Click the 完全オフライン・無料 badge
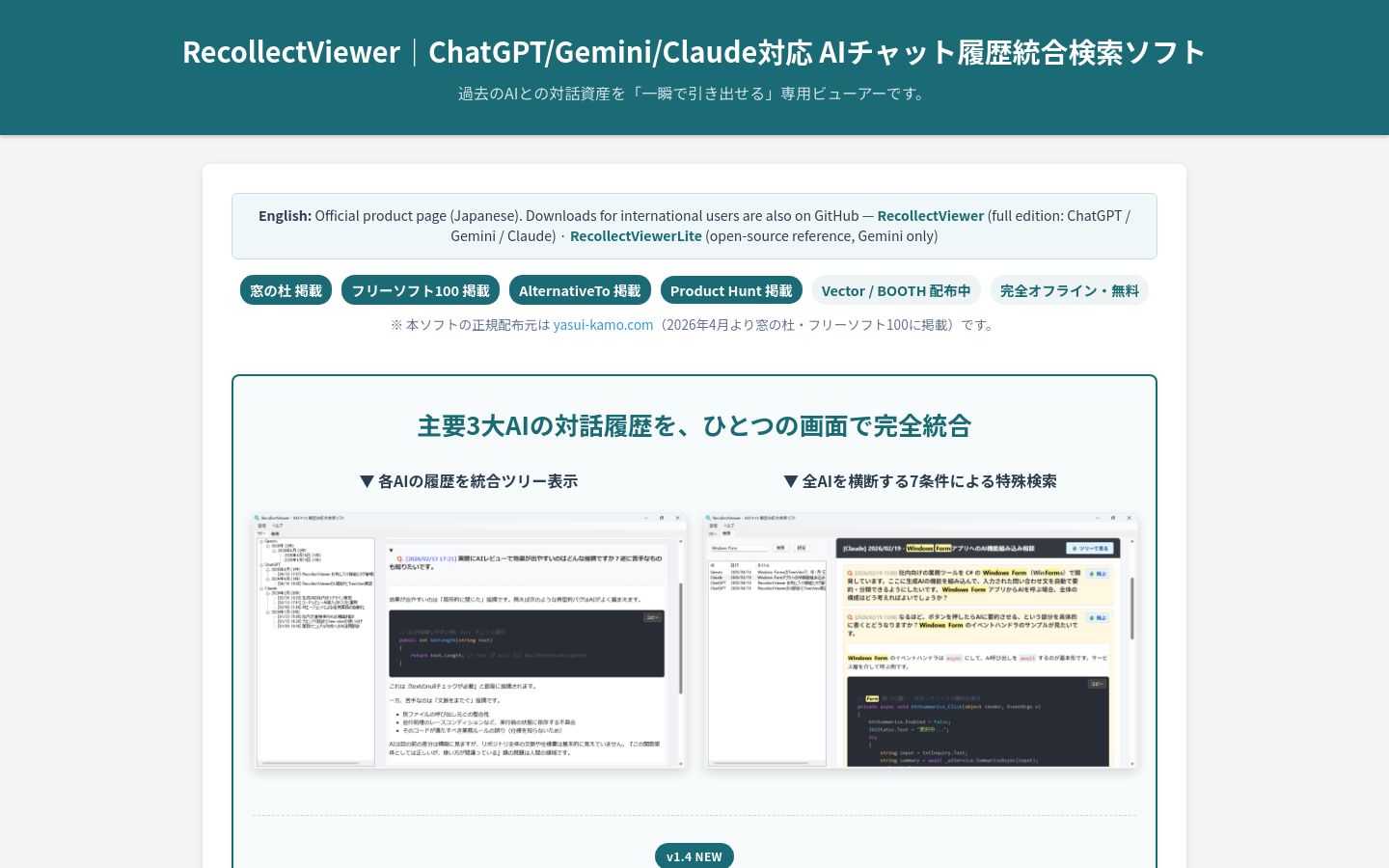The width and height of the screenshot is (1389, 868). [x=1070, y=290]
